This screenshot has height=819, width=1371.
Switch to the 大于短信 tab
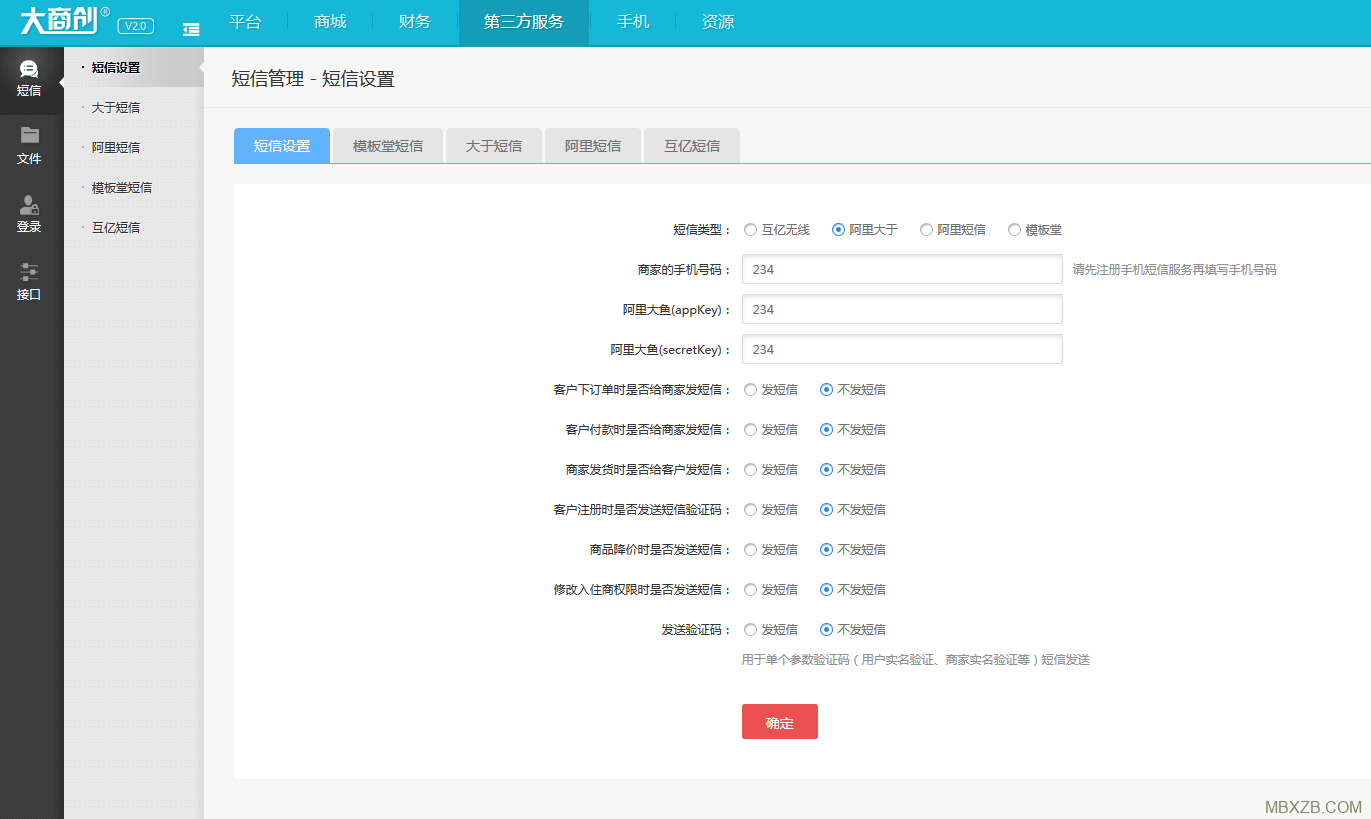pyautogui.click(x=494, y=146)
